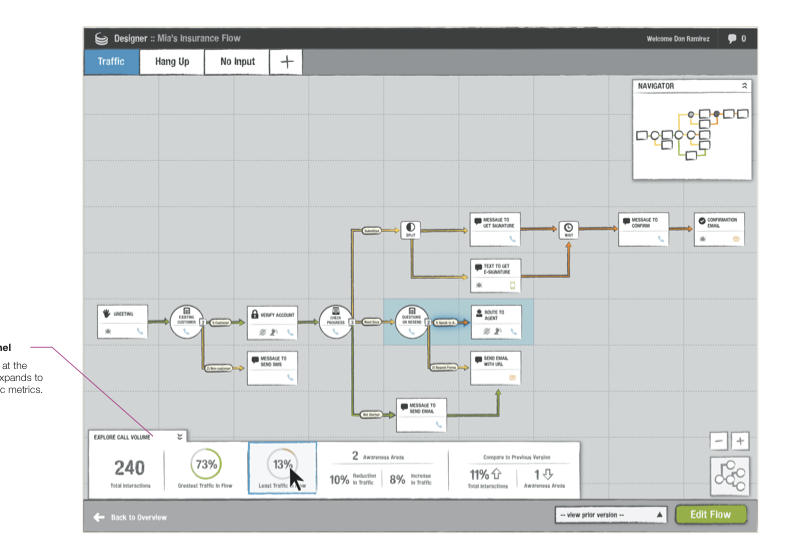Click the checkmark icon on Confirmation Email

(x=702, y=221)
